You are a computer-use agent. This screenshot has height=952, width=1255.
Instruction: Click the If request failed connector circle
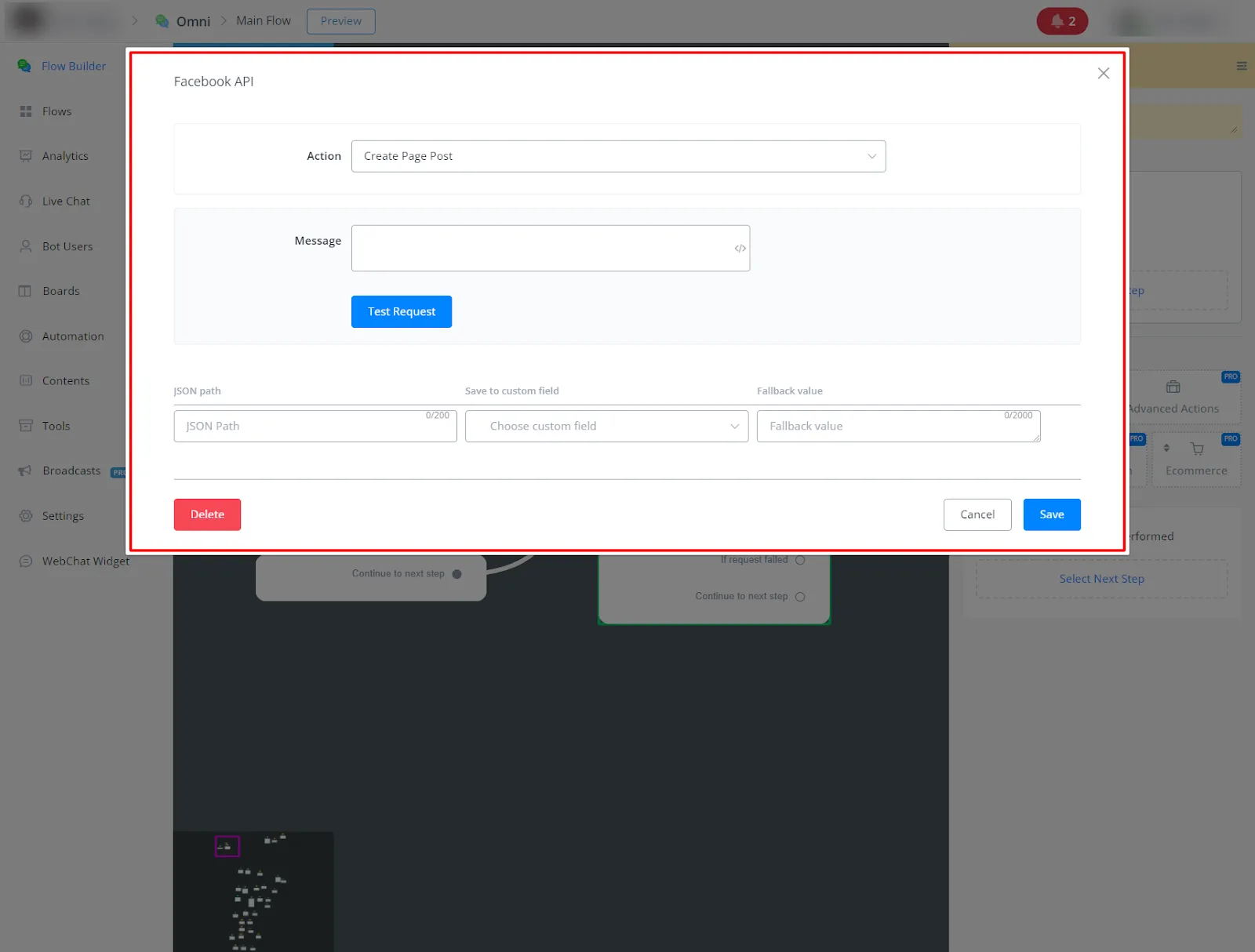point(800,560)
